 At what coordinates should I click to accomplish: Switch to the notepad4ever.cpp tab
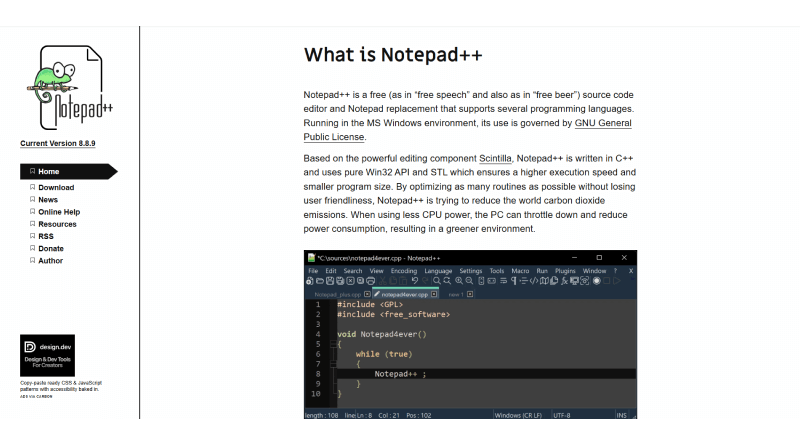pyautogui.click(x=404, y=294)
